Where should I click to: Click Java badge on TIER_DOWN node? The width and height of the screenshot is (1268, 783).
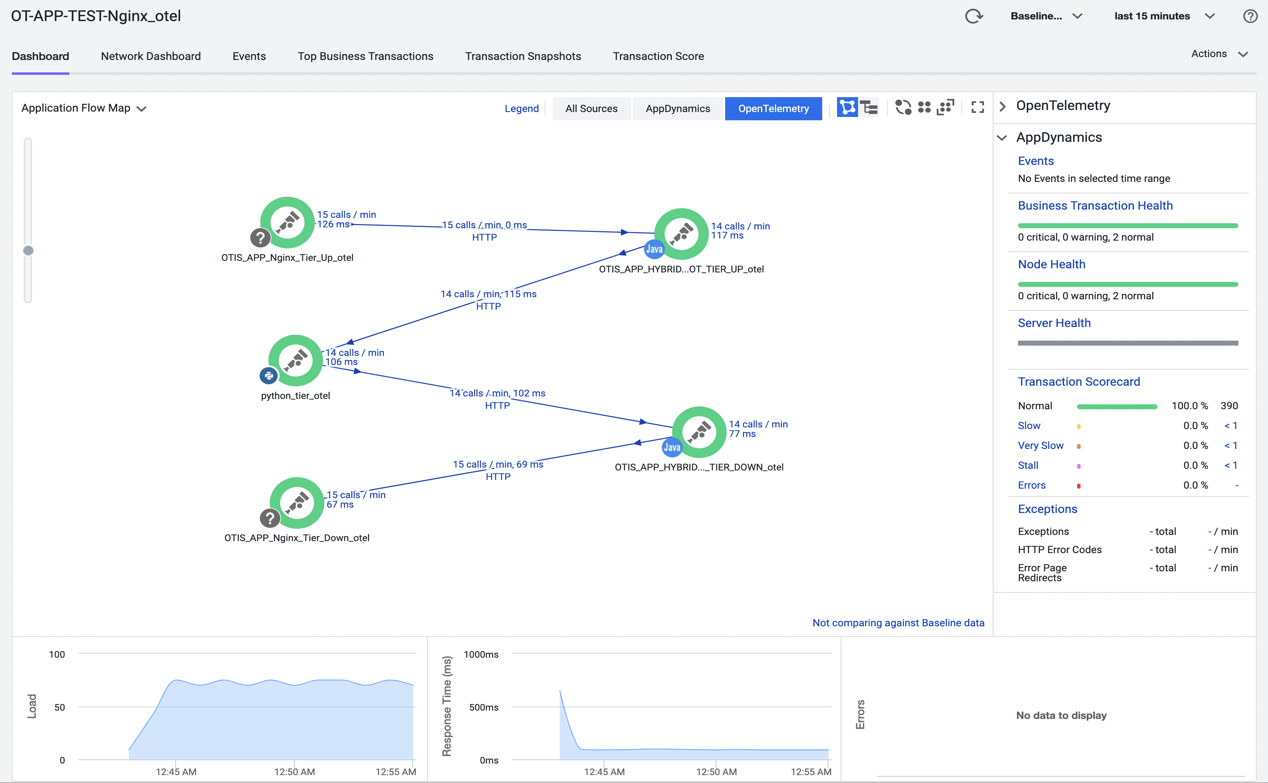(672, 447)
